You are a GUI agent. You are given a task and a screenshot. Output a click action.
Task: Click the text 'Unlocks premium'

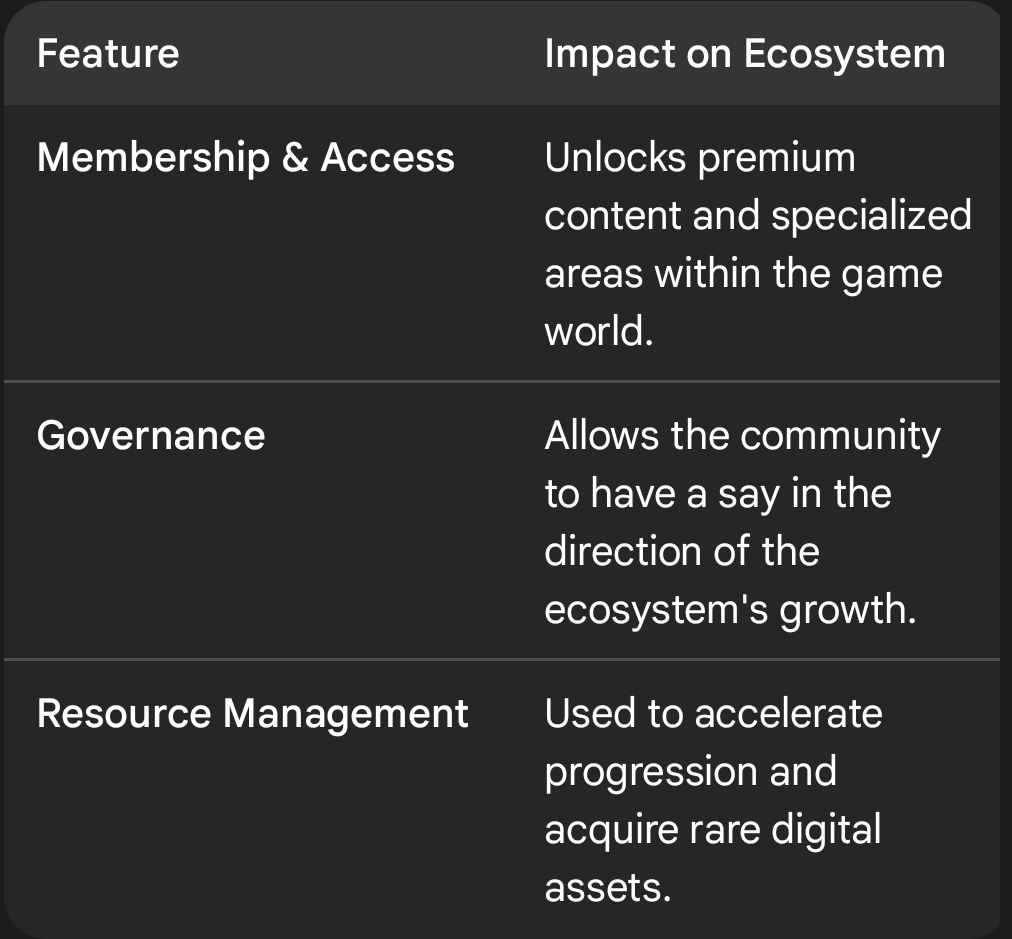pyautogui.click(x=700, y=158)
